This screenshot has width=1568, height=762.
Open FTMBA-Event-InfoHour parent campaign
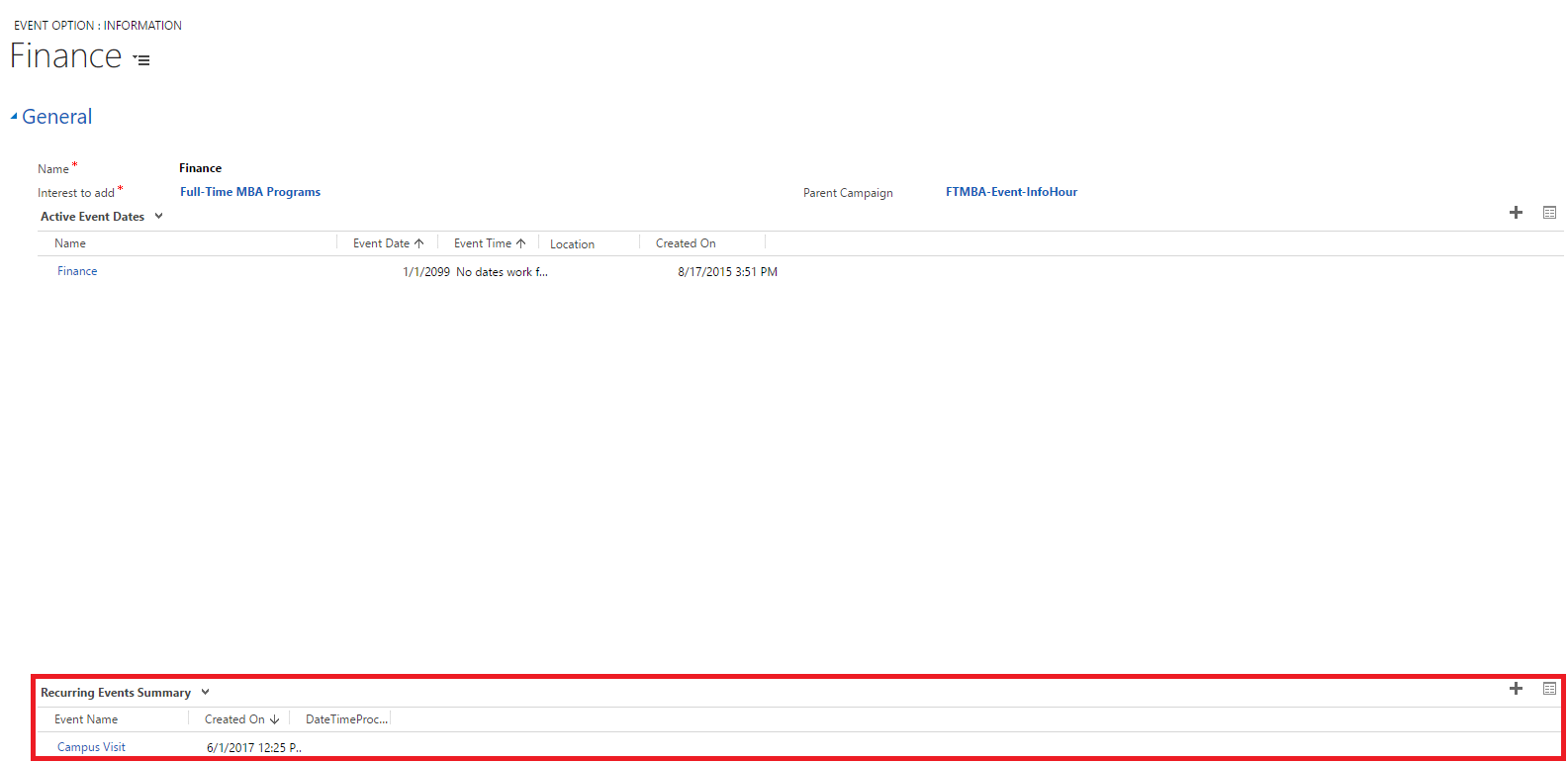1011,192
